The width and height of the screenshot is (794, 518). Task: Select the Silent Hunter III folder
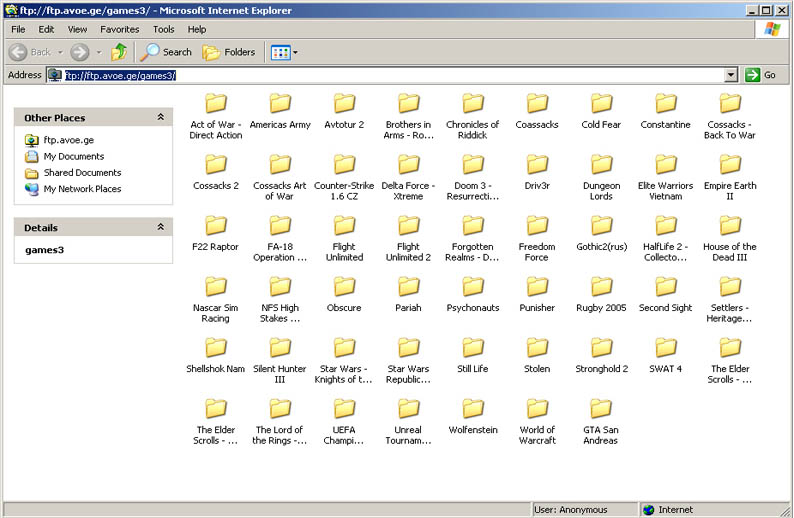(x=280, y=360)
